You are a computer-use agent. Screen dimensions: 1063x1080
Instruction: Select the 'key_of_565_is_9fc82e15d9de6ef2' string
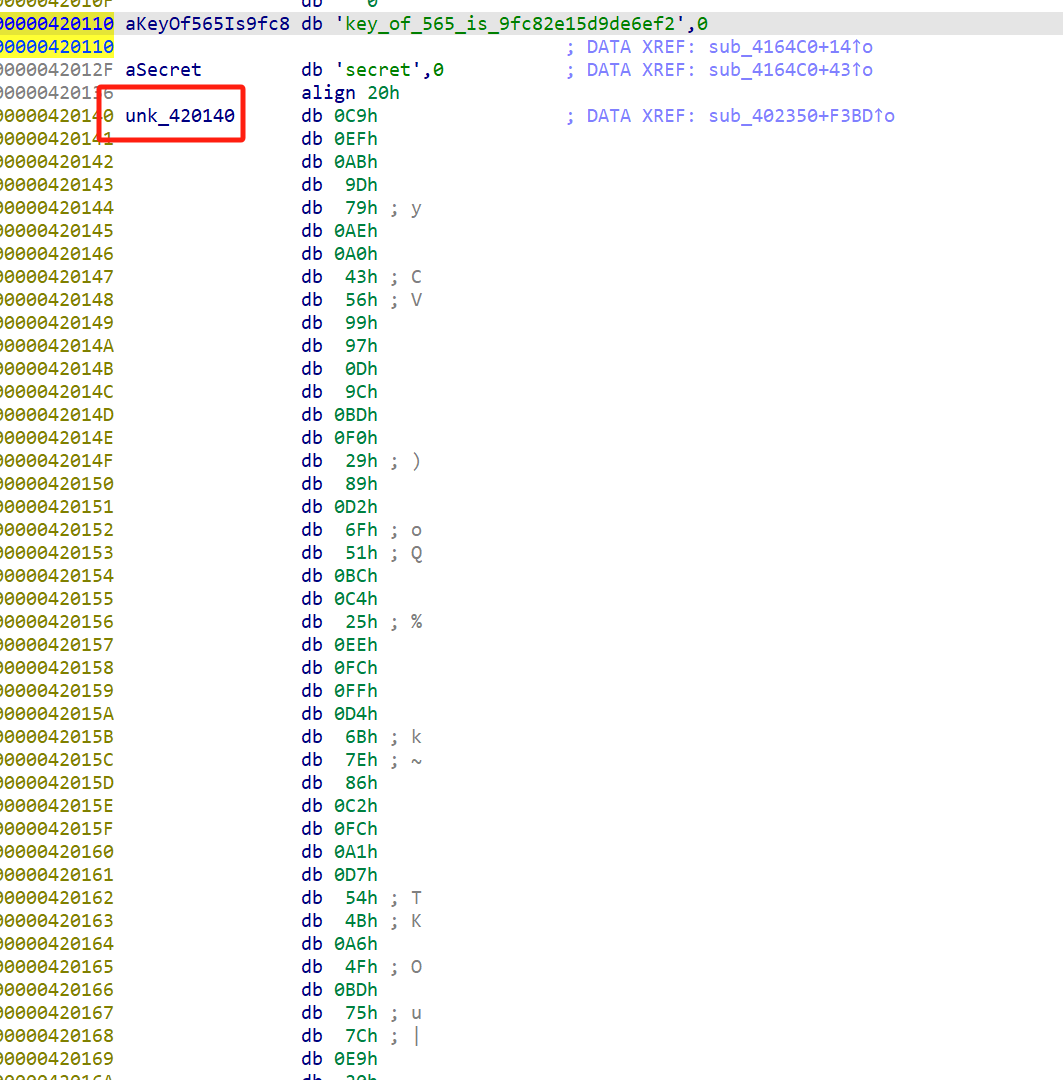tap(503, 23)
